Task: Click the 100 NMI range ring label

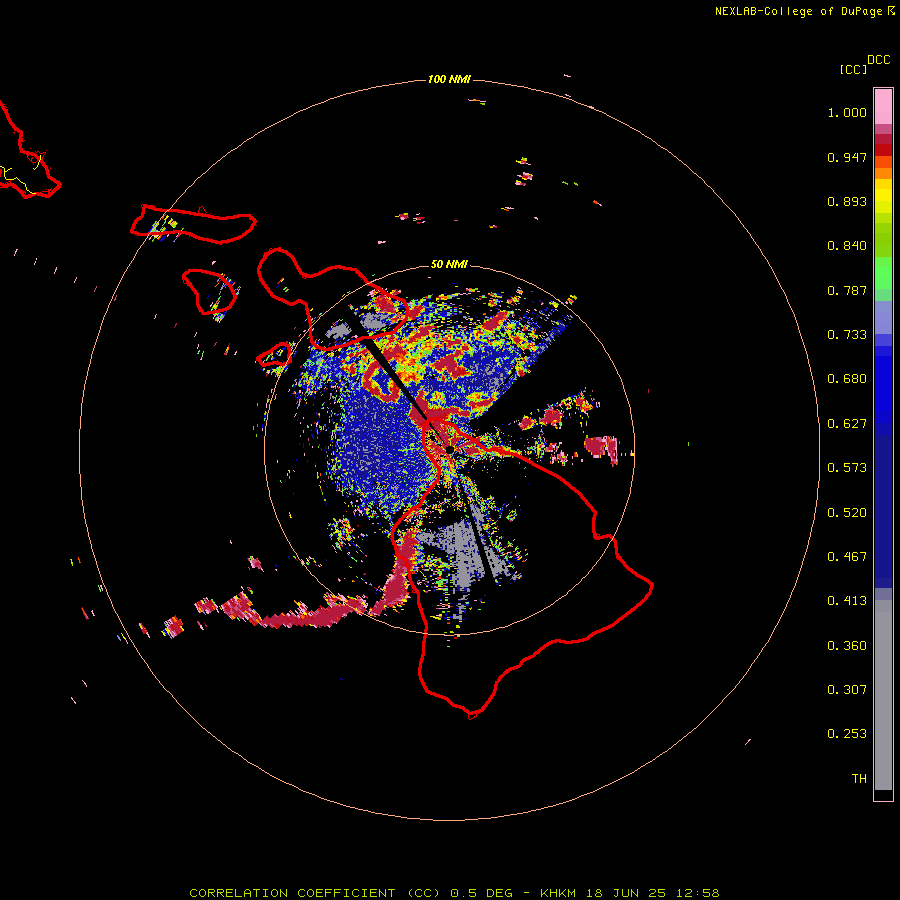Action: tap(449, 79)
